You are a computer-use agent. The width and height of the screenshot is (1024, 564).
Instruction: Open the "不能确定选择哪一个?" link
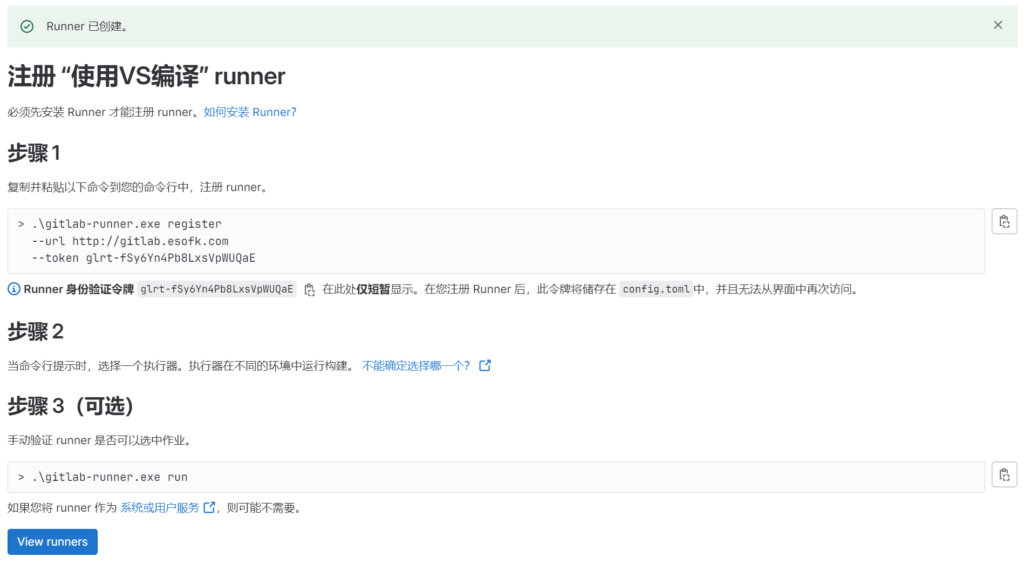coord(416,366)
